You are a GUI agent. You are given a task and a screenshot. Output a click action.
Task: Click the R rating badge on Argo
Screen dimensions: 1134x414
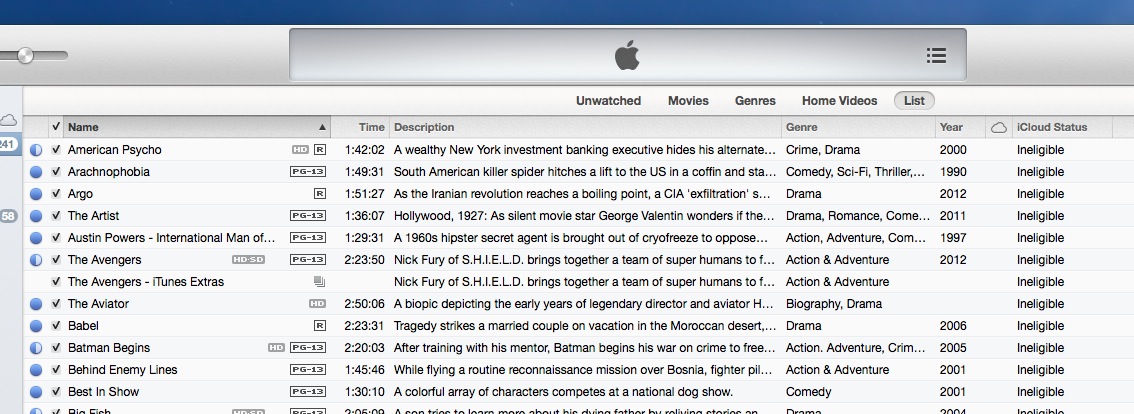click(x=320, y=194)
